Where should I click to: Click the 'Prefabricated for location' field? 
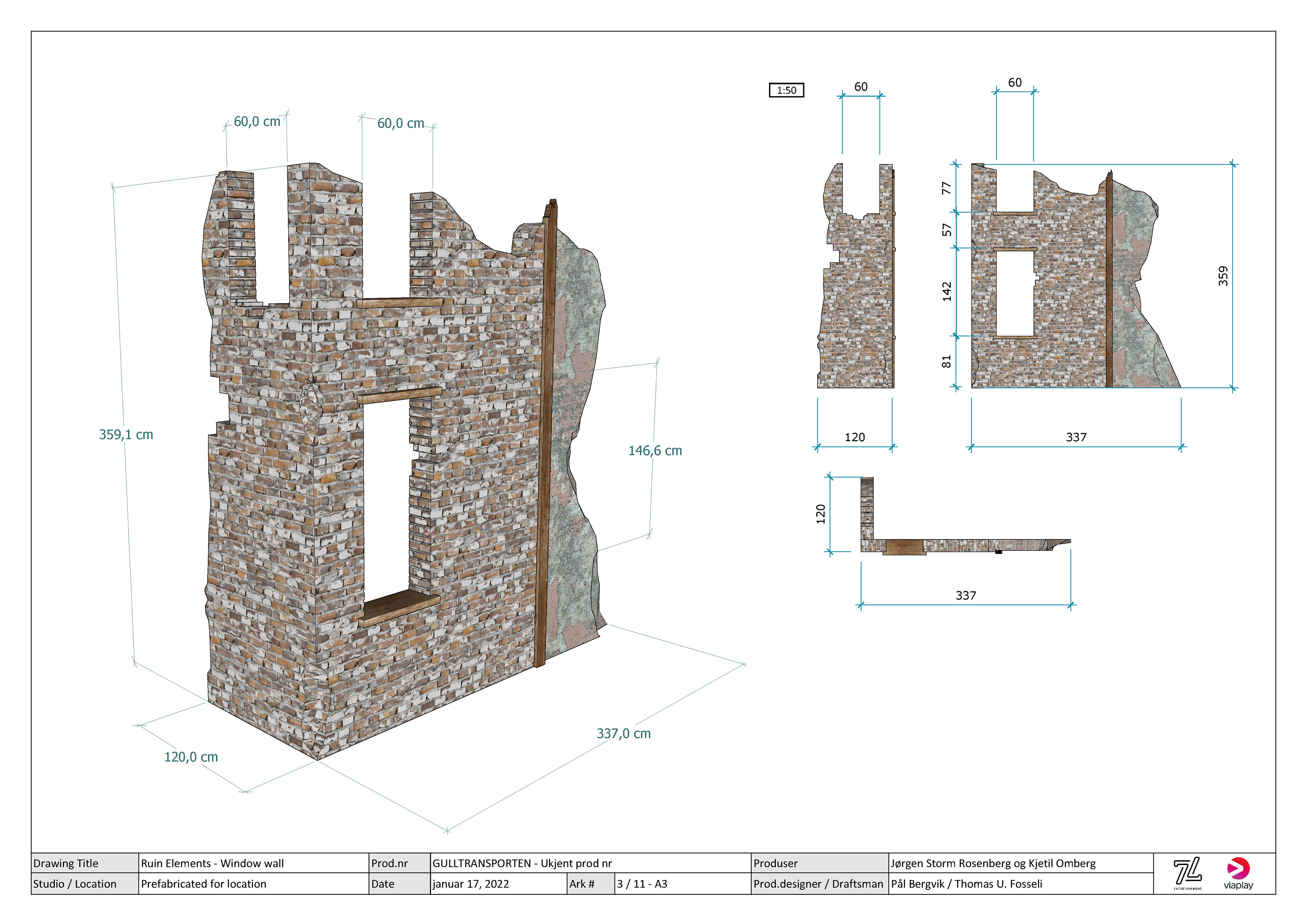coord(203,884)
